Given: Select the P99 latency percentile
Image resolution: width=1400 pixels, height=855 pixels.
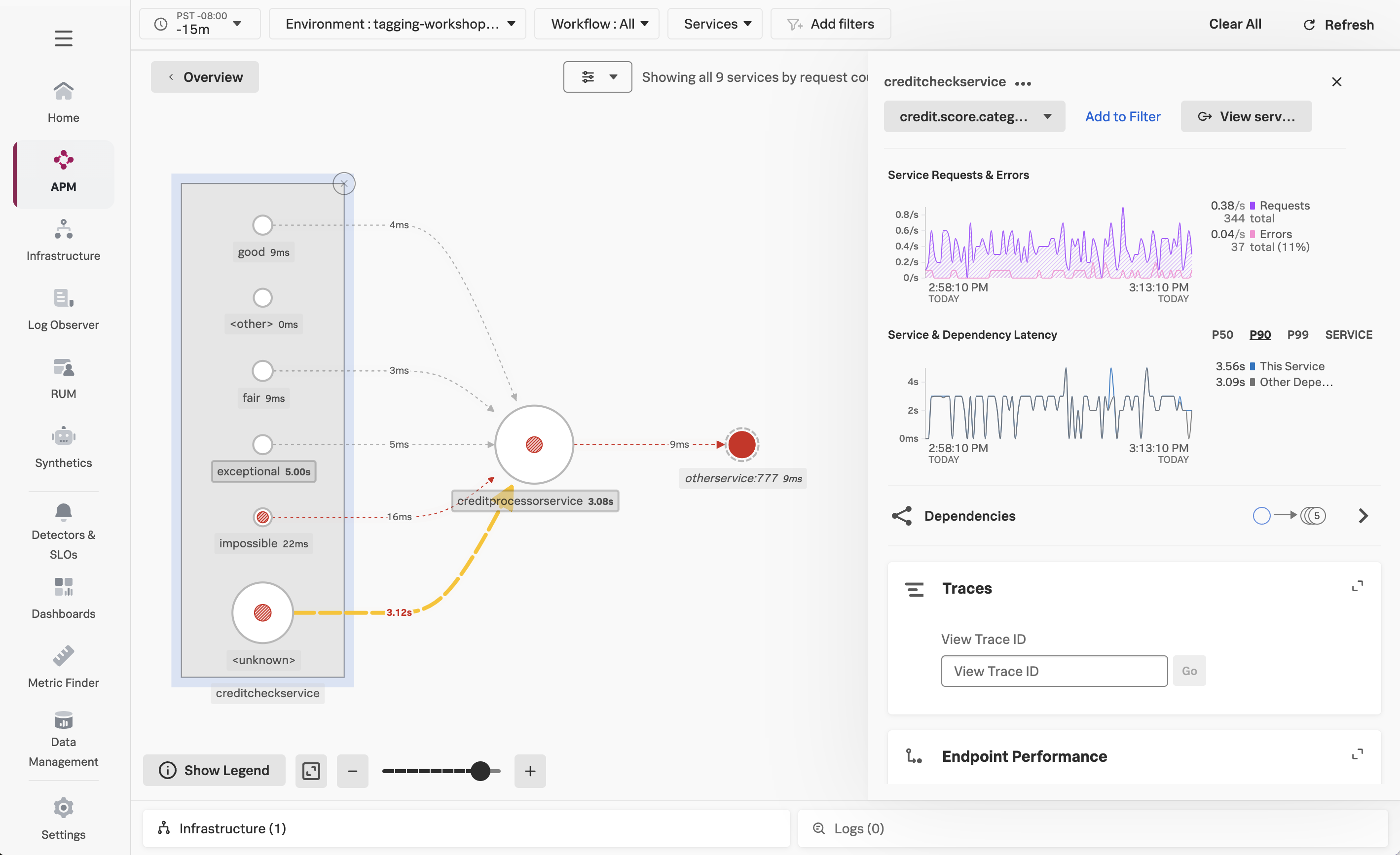Looking at the screenshot, I should click(x=1297, y=335).
